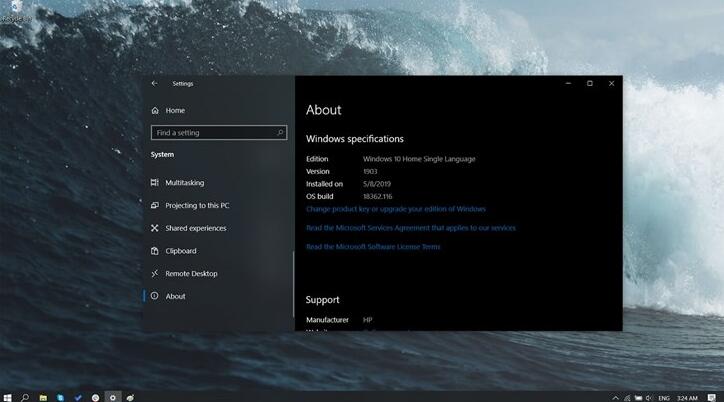Minimize the Settings window
The width and height of the screenshot is (724, 402).
[x=568, y=84]
